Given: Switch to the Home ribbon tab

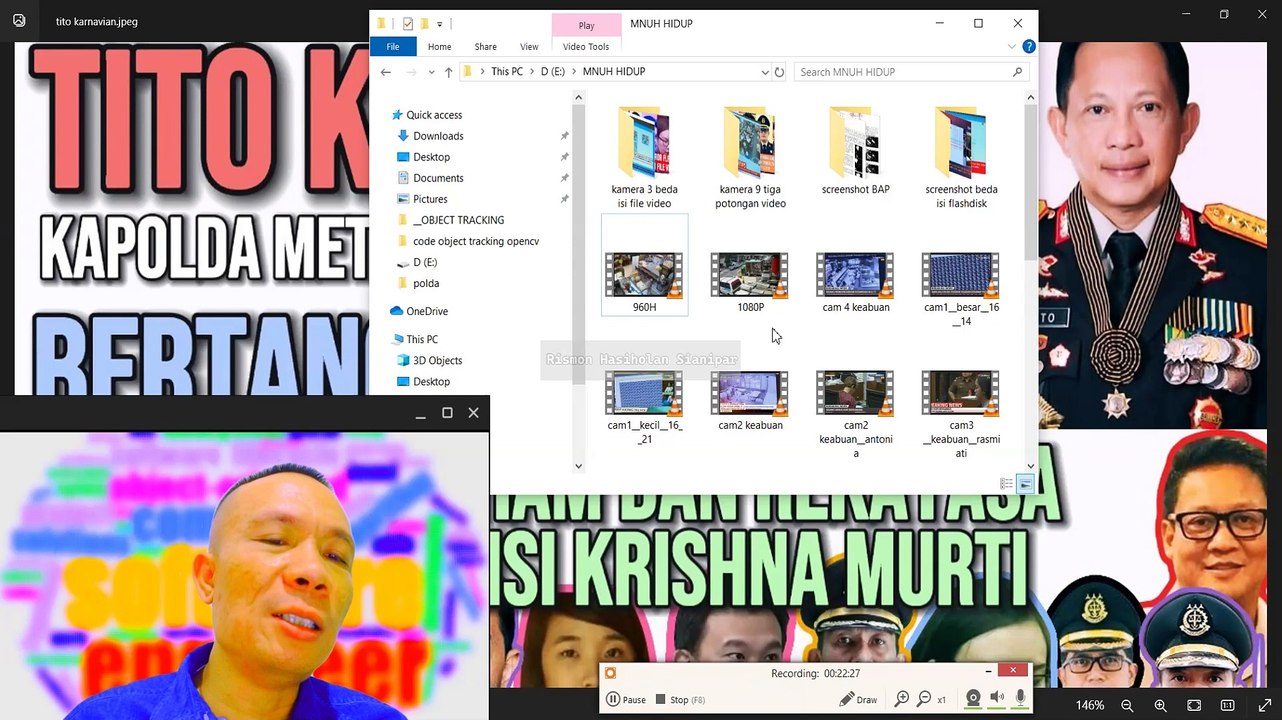Looking at the screenshot, I should tap(439, 46).
